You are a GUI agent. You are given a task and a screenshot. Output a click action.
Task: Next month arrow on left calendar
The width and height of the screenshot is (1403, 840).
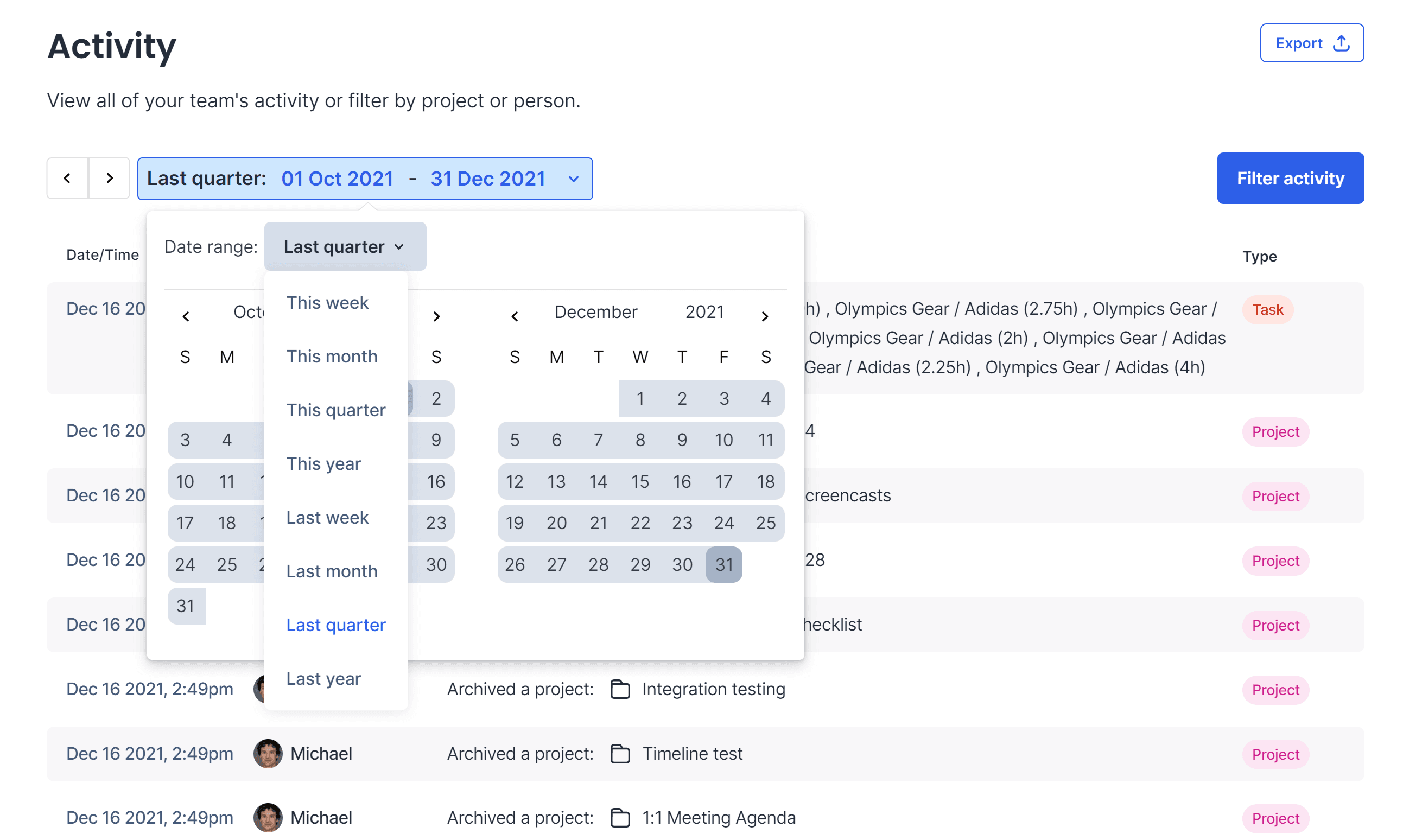click(436, 316)
